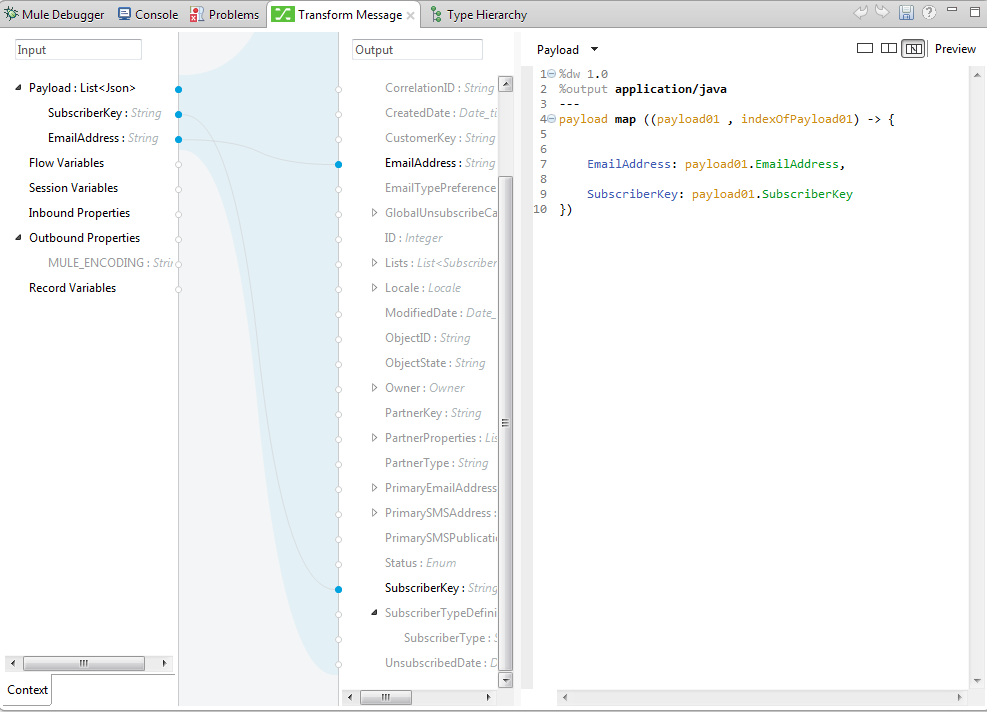Fold the map block at line 4
Image resolution: width=987 pixels, height=712 pixels.
[552, 119]
